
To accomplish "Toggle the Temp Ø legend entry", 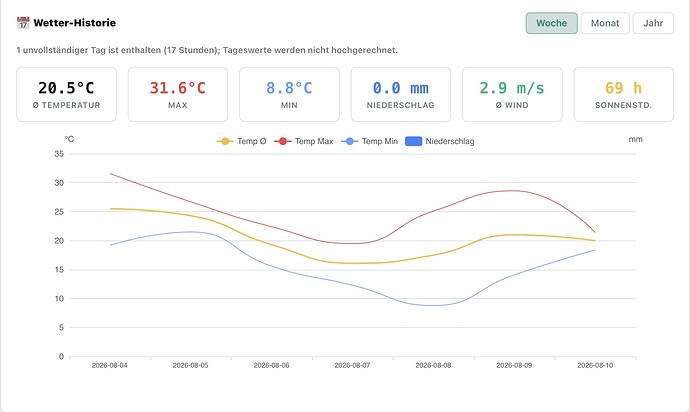I will click(x=242, y=141).
